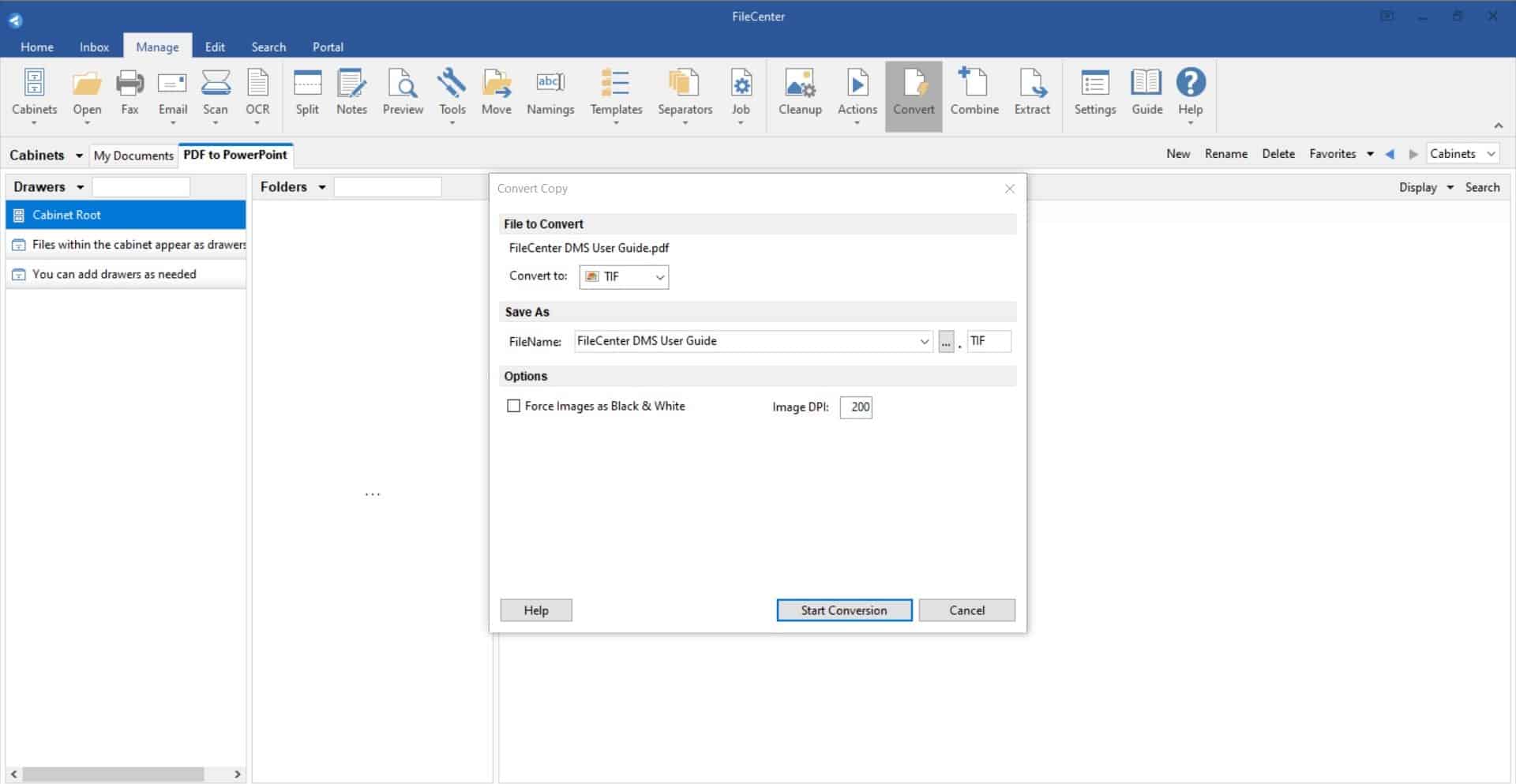Go back with blue left arrow
1516x784 pixels.
(x=1390, y=154)
